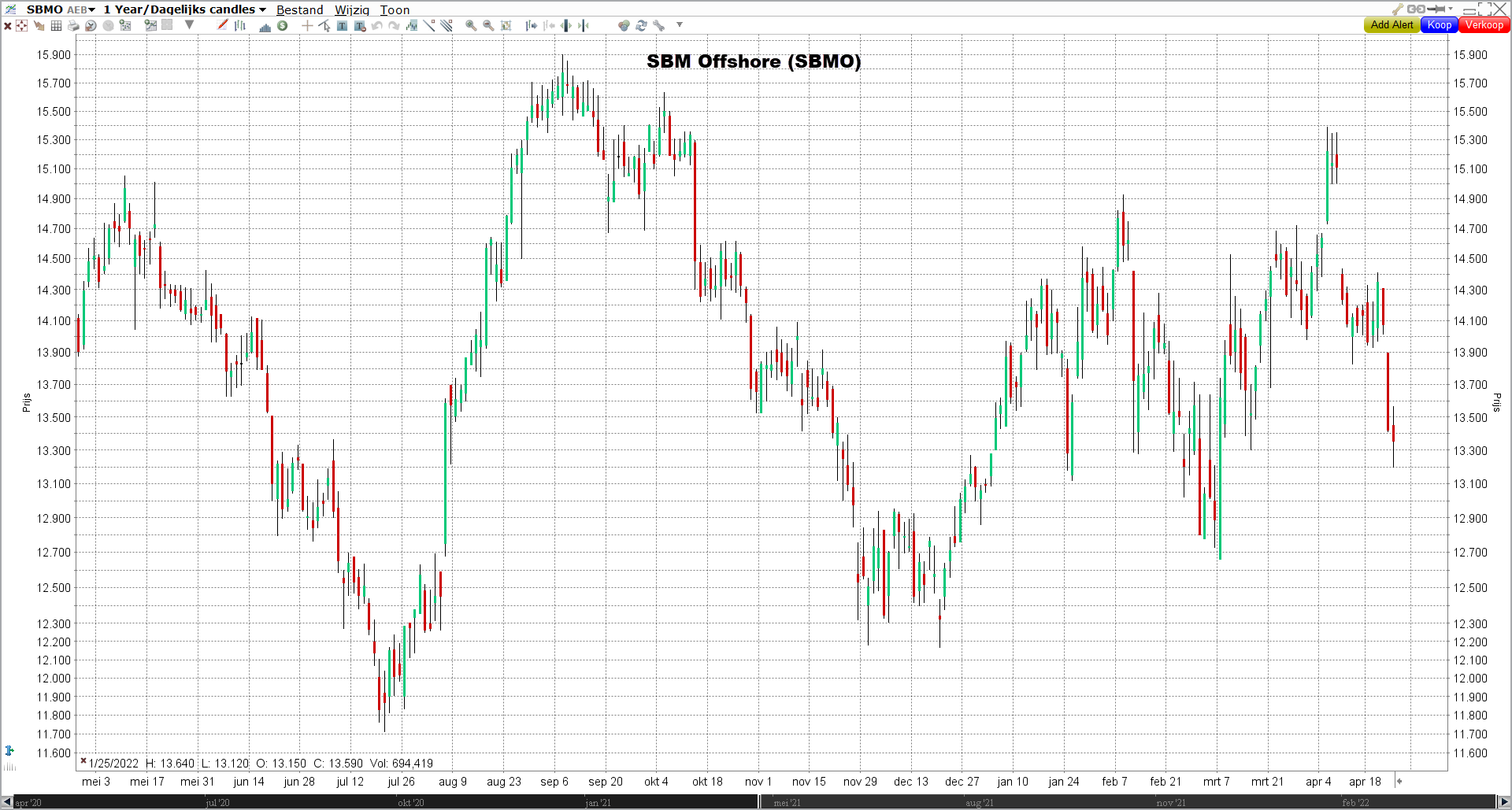This screenshot has width=1512, height=810.
Task: Open the data table grid icon
Action: [x=56, y=26]
